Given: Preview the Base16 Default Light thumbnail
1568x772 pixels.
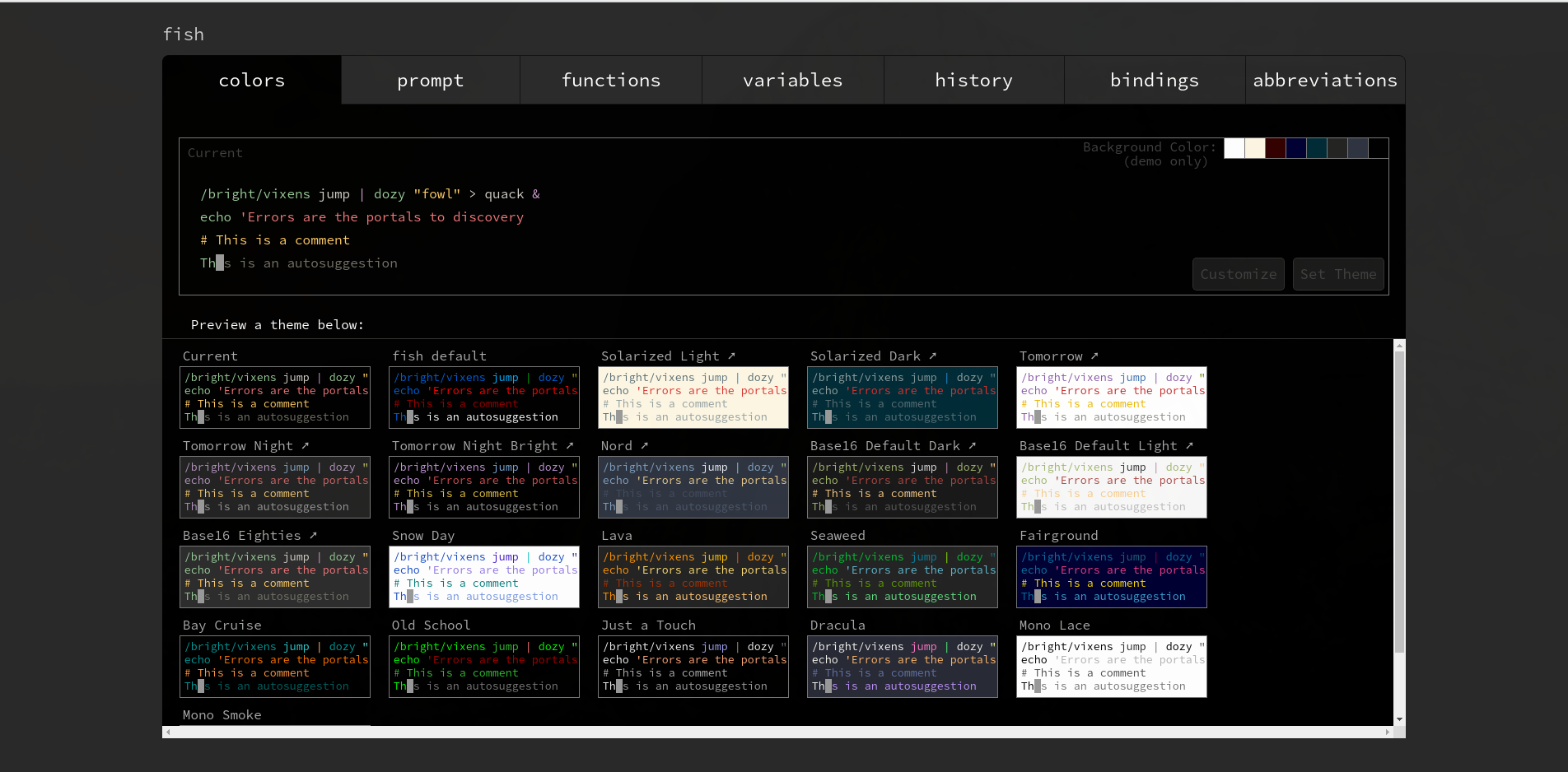Looking at the screenshot, I should tap(1112, 487).
